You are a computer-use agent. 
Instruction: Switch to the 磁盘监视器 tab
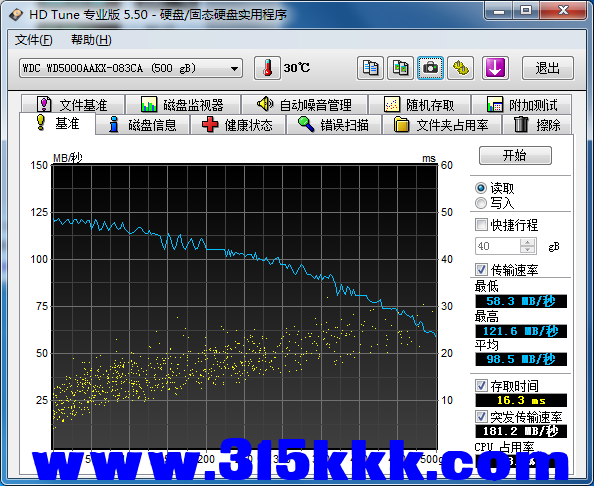click(x=183, y=105)
